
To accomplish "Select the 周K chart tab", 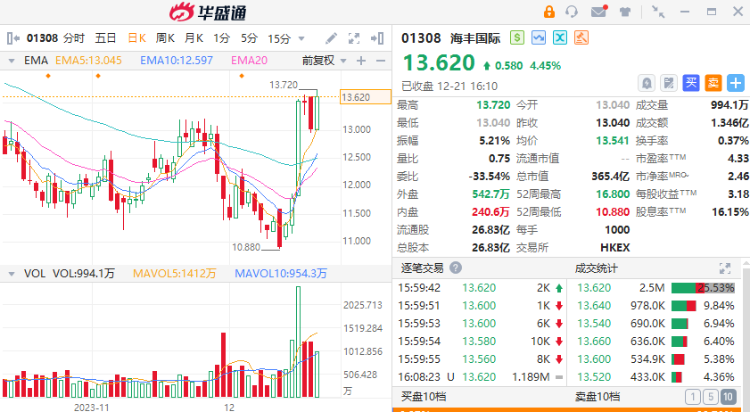I will [165, 38].
